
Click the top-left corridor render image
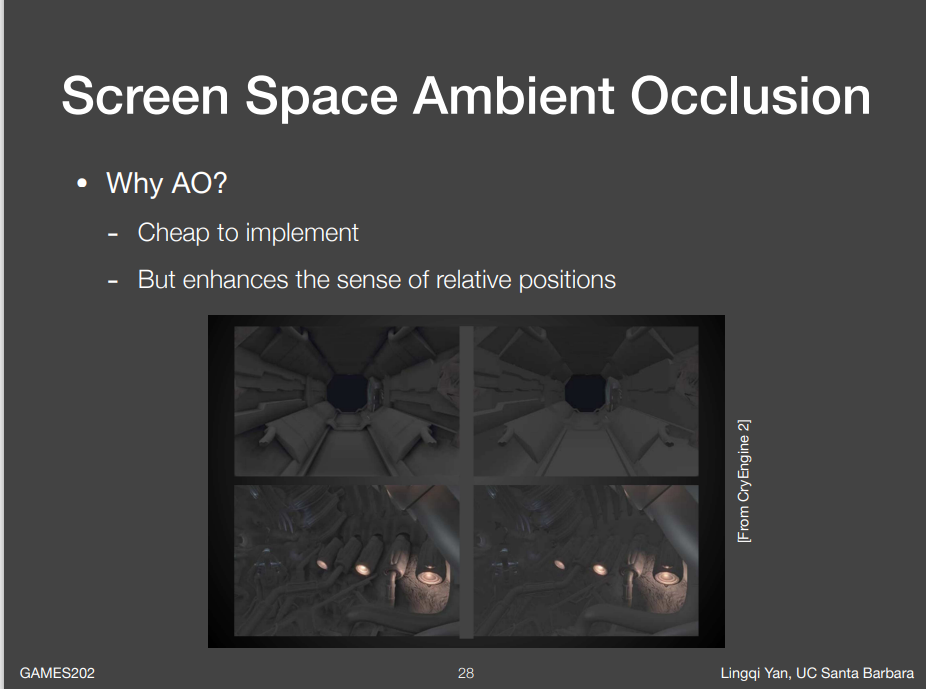click(x=347, y=401)
